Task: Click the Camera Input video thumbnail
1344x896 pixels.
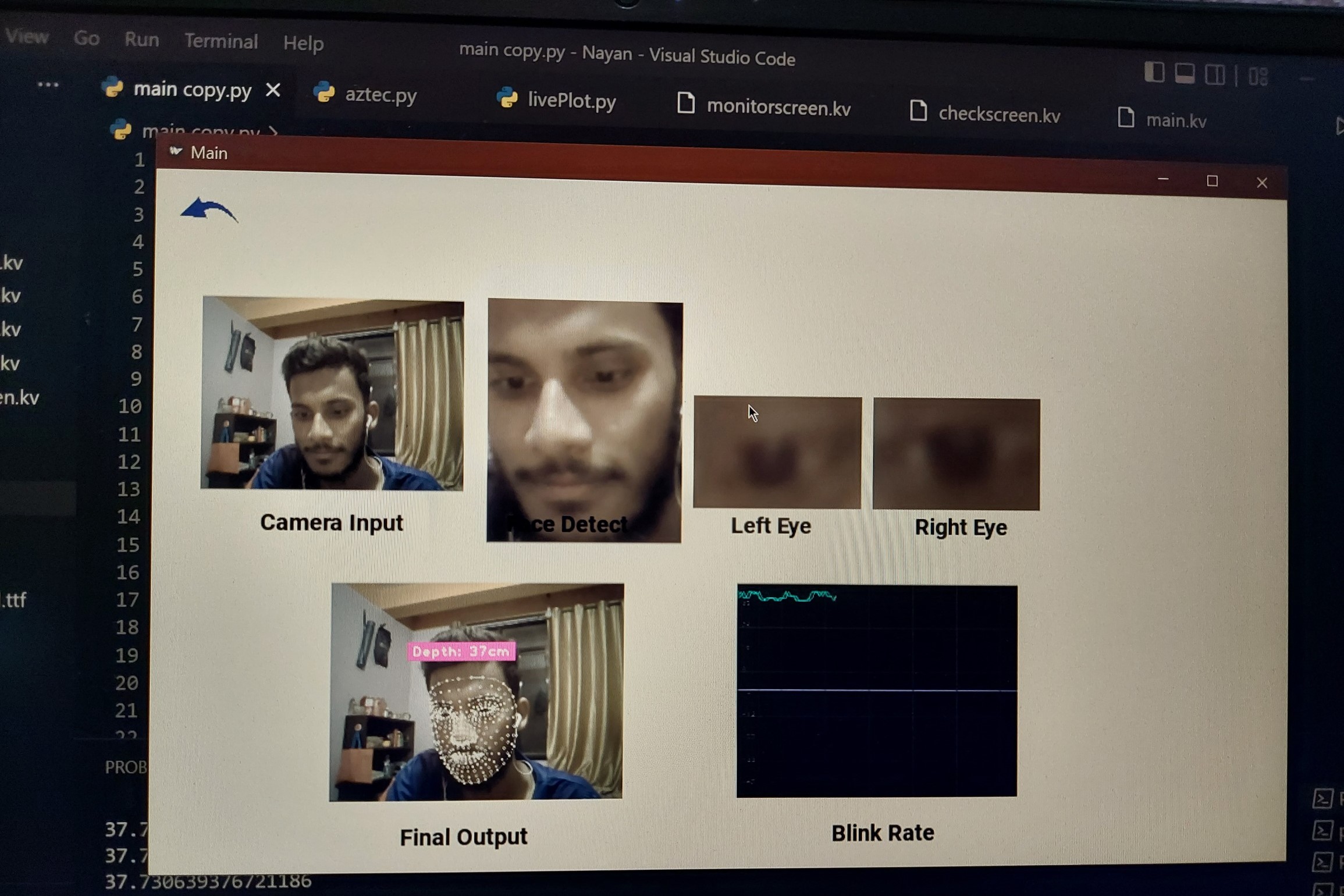Action: (332, 393)
